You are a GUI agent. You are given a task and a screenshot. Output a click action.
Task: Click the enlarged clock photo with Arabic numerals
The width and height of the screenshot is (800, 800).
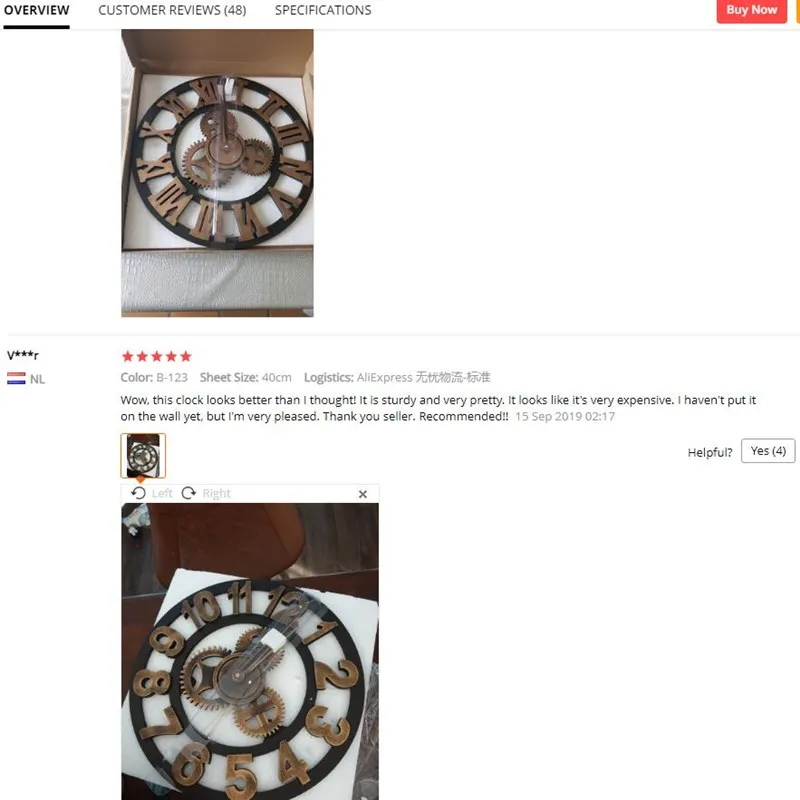[250, 652]
